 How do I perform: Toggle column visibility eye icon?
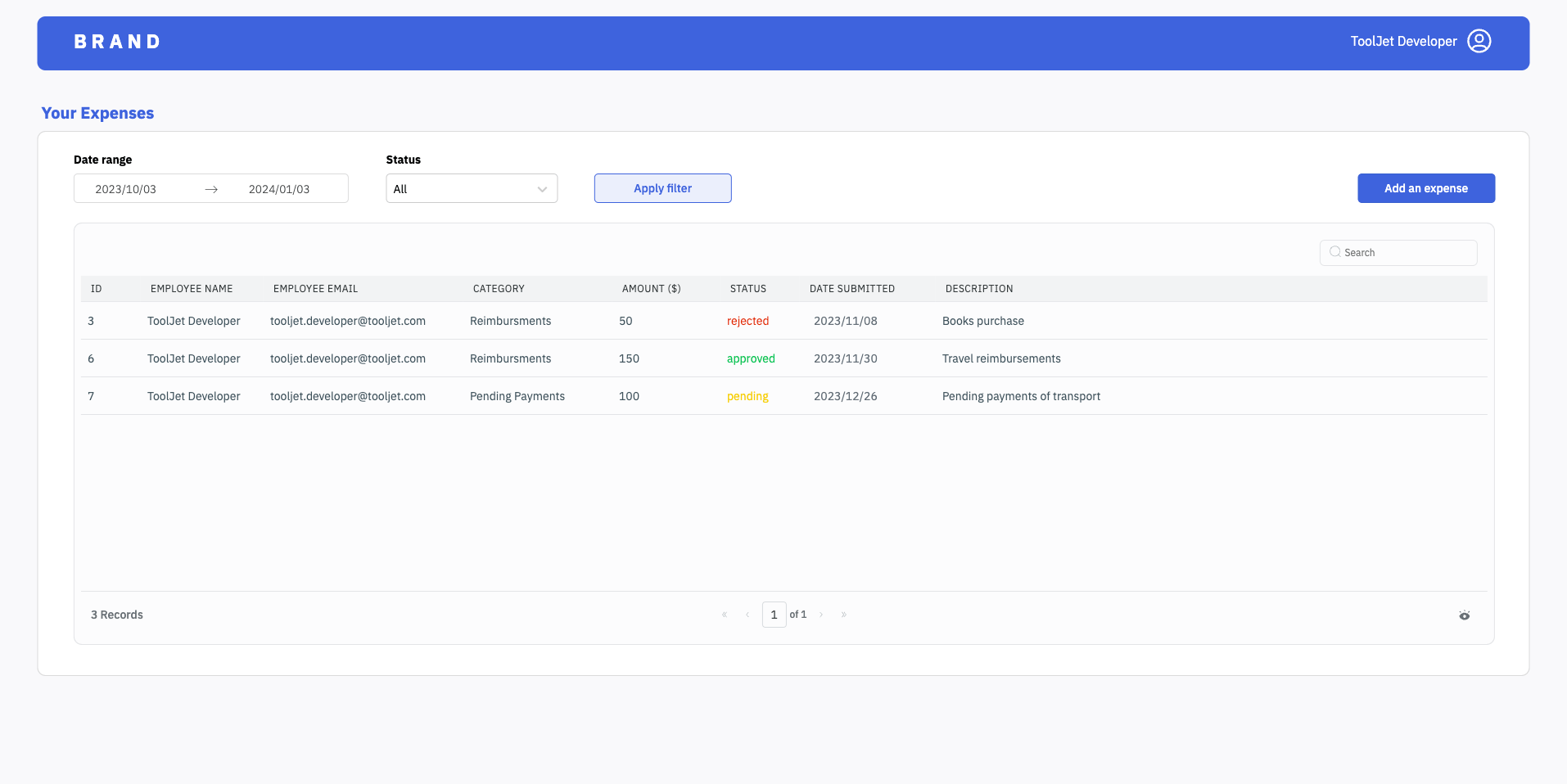(x=1464, y=615)
